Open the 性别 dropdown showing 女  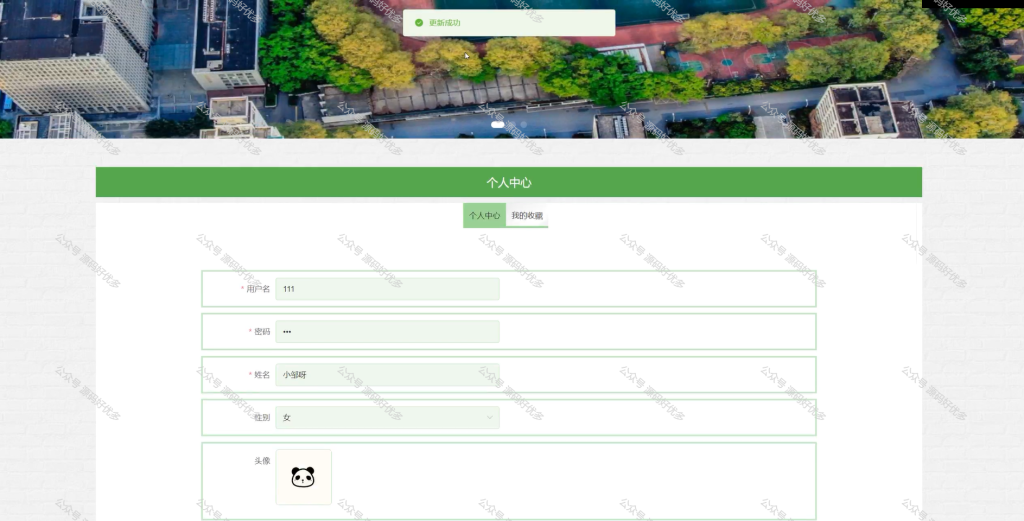387,417
